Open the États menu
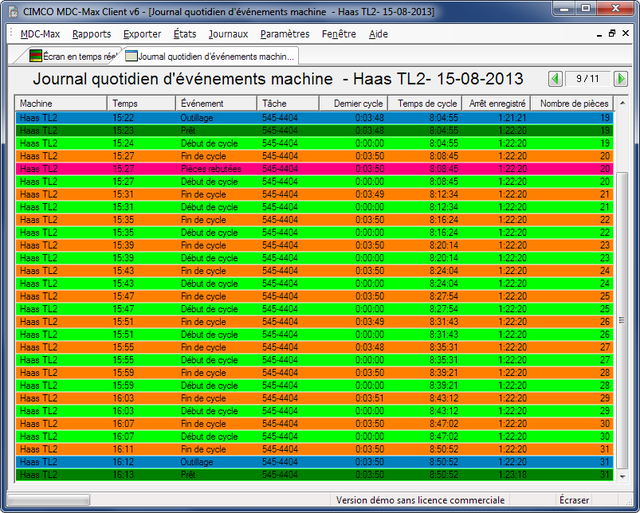This screenshot has width=640, height=513. 184,34
